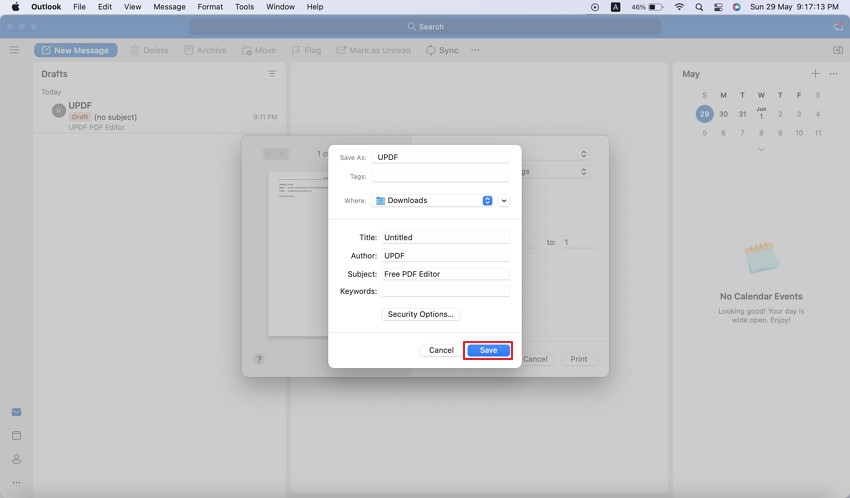Open the UPDF draft message
Image resolution: width=850 pixels, height=498 pixels.
(160, 116)
